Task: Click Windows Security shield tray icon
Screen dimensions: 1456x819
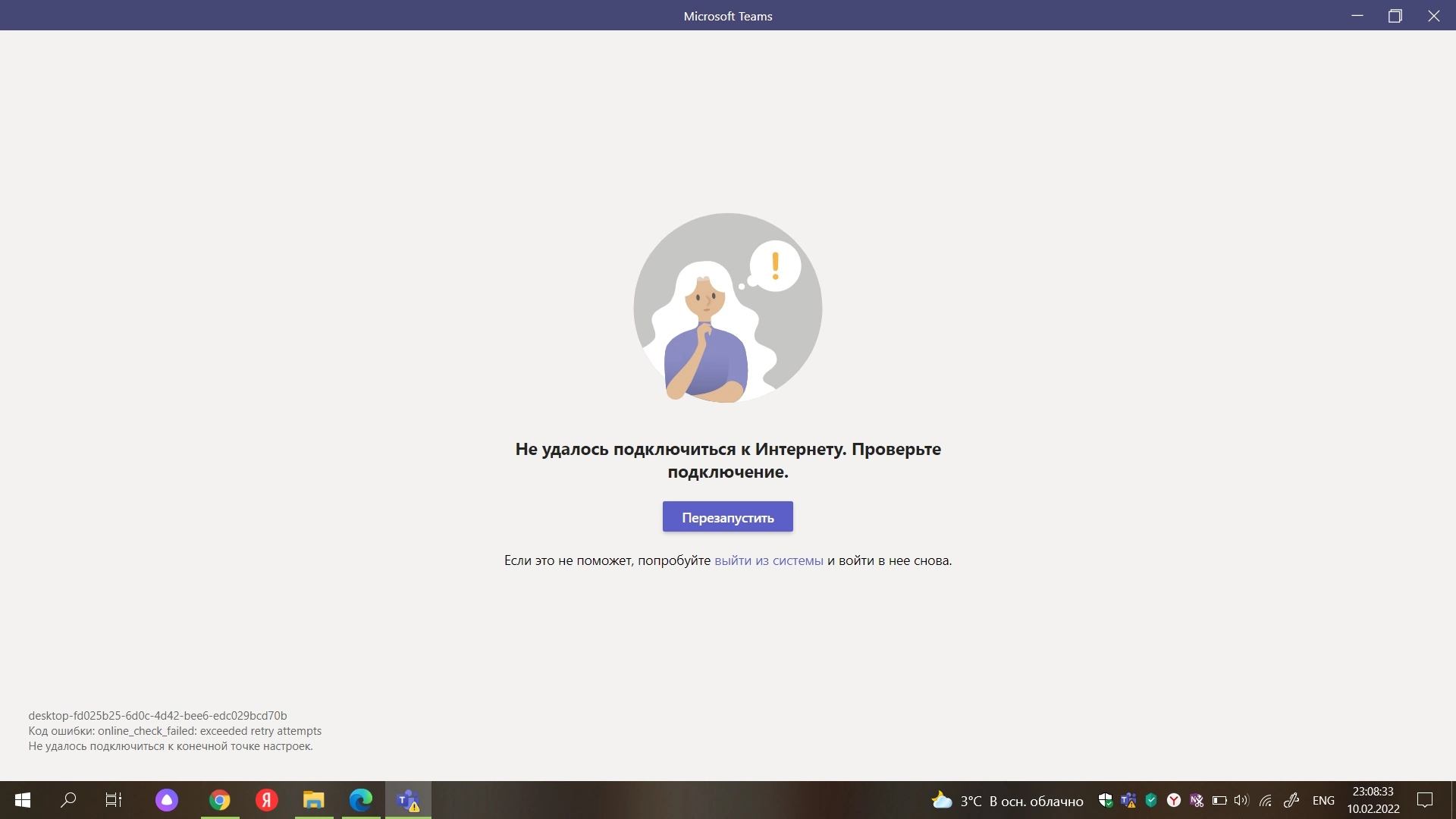Action: [x=1106, y=800]
